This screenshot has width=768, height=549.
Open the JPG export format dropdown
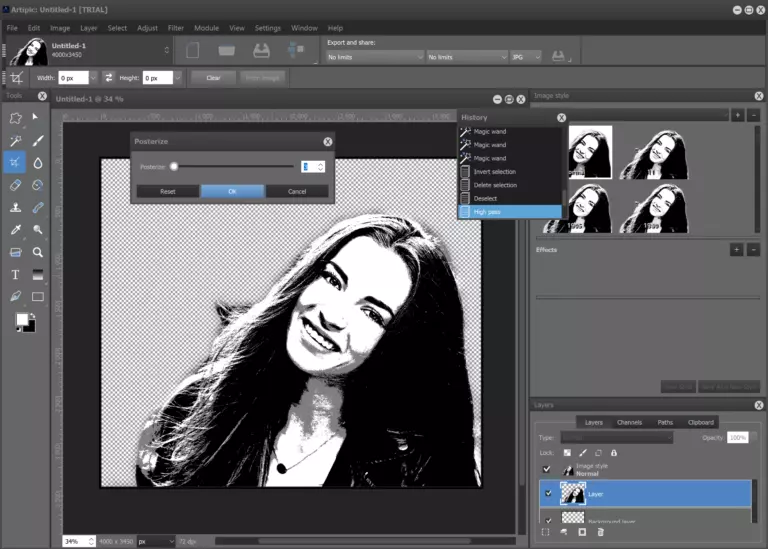(x=525, y=57)
